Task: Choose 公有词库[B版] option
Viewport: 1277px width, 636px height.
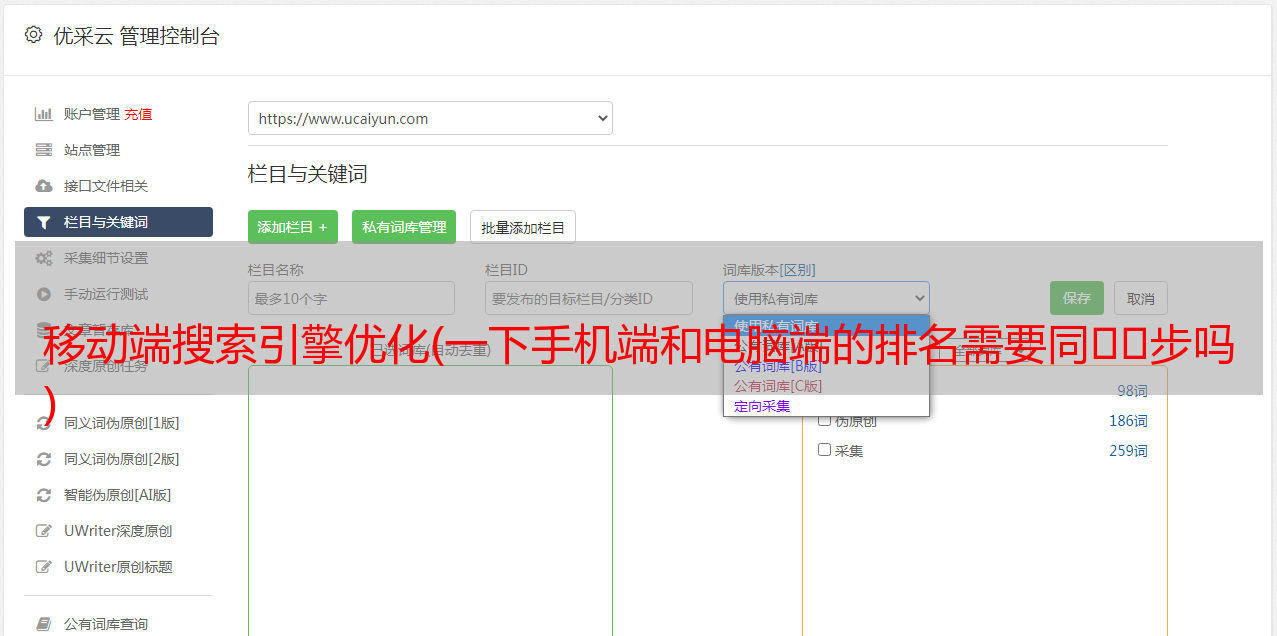Action: [x=826, y=366]
